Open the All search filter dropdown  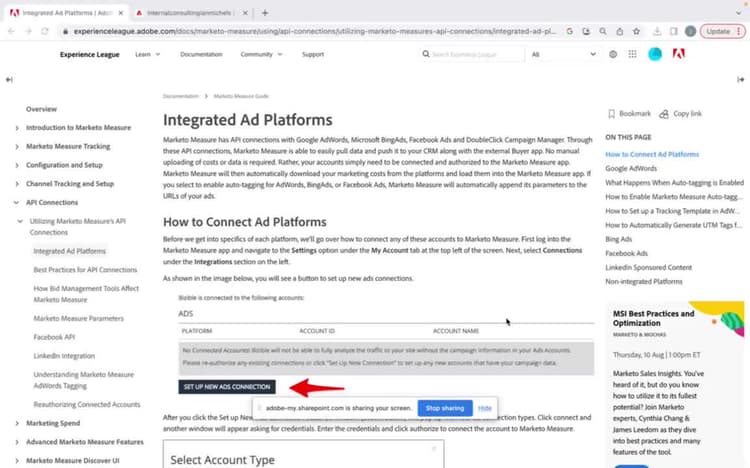pyautogui.click(x=563, y=54)
